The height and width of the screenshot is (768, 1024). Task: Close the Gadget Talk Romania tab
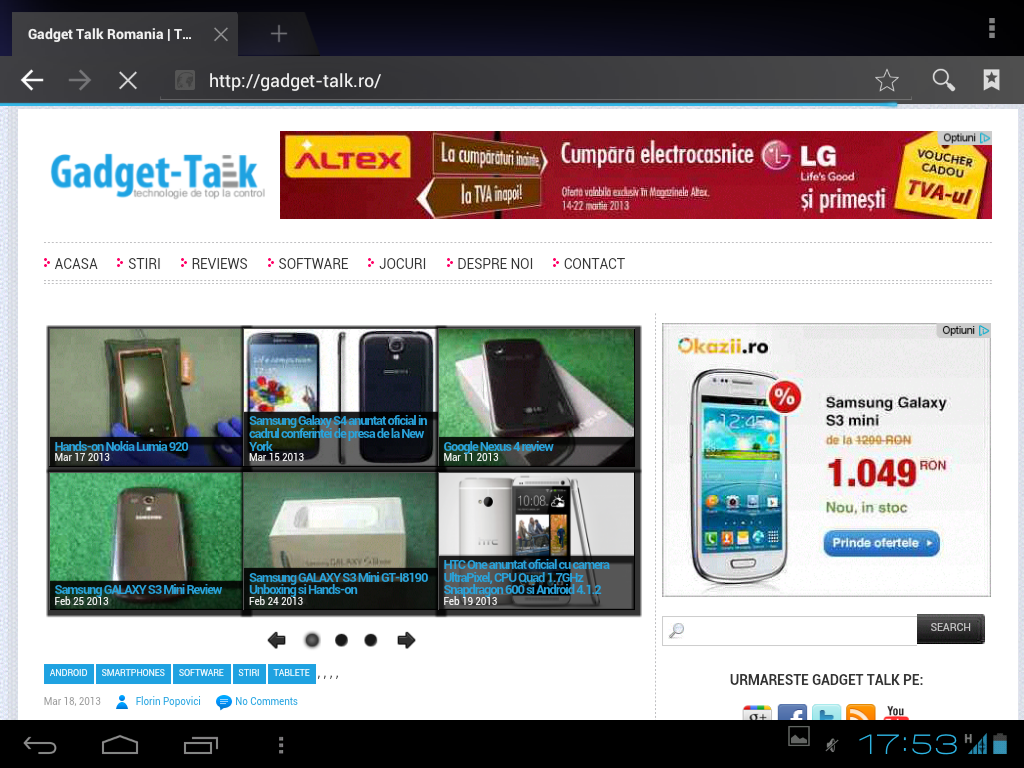[x=221, y=34]
